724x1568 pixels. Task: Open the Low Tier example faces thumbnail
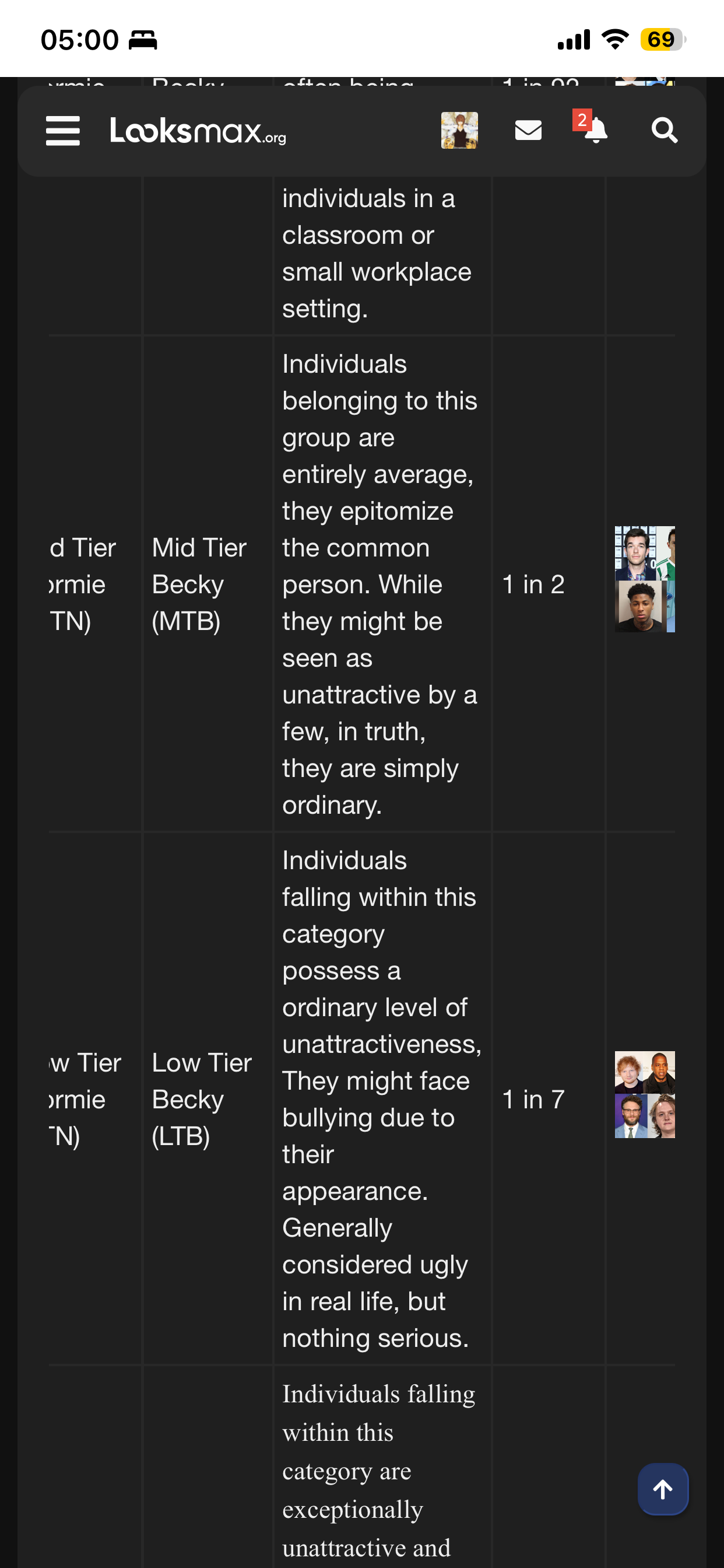click(x=645, y=1094)
